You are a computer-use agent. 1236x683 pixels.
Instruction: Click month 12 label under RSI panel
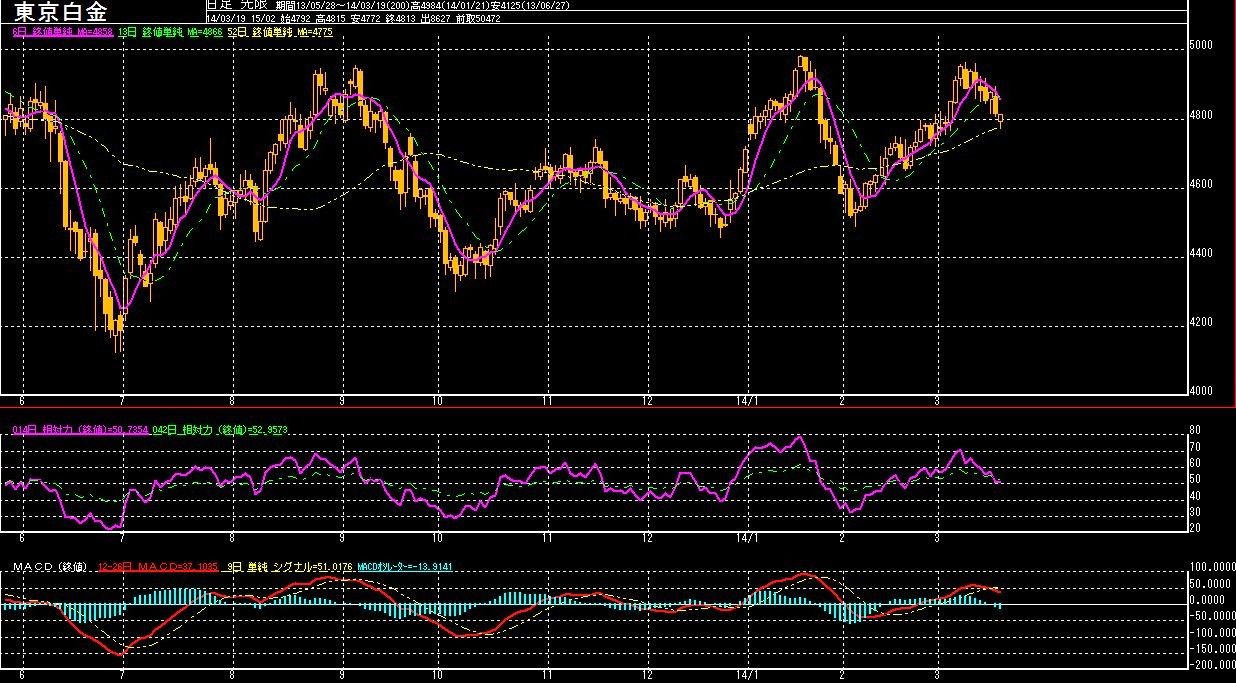click(648, 538)
